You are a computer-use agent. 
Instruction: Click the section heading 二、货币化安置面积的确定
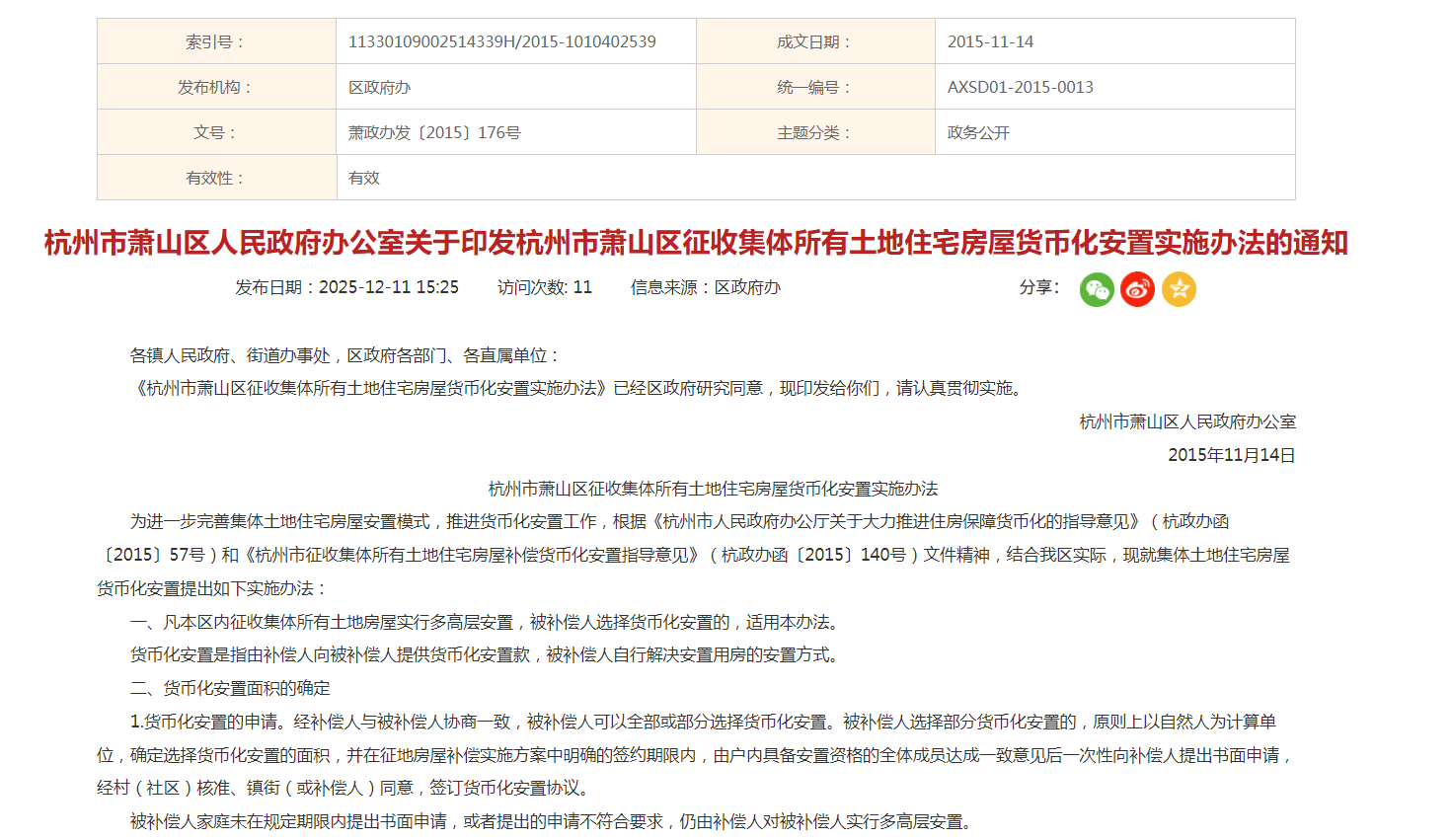(230, 688)
